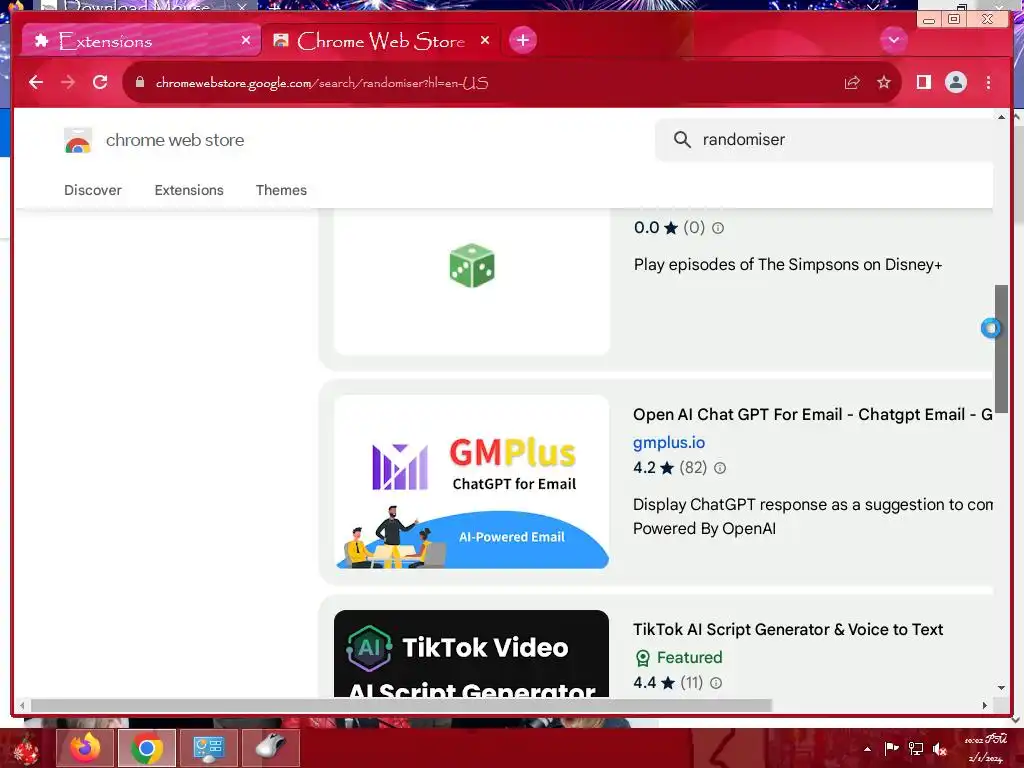Click the Action Center flag icon
The width and height of the screenshot is (1024, 768).
(x=891, y=749)
